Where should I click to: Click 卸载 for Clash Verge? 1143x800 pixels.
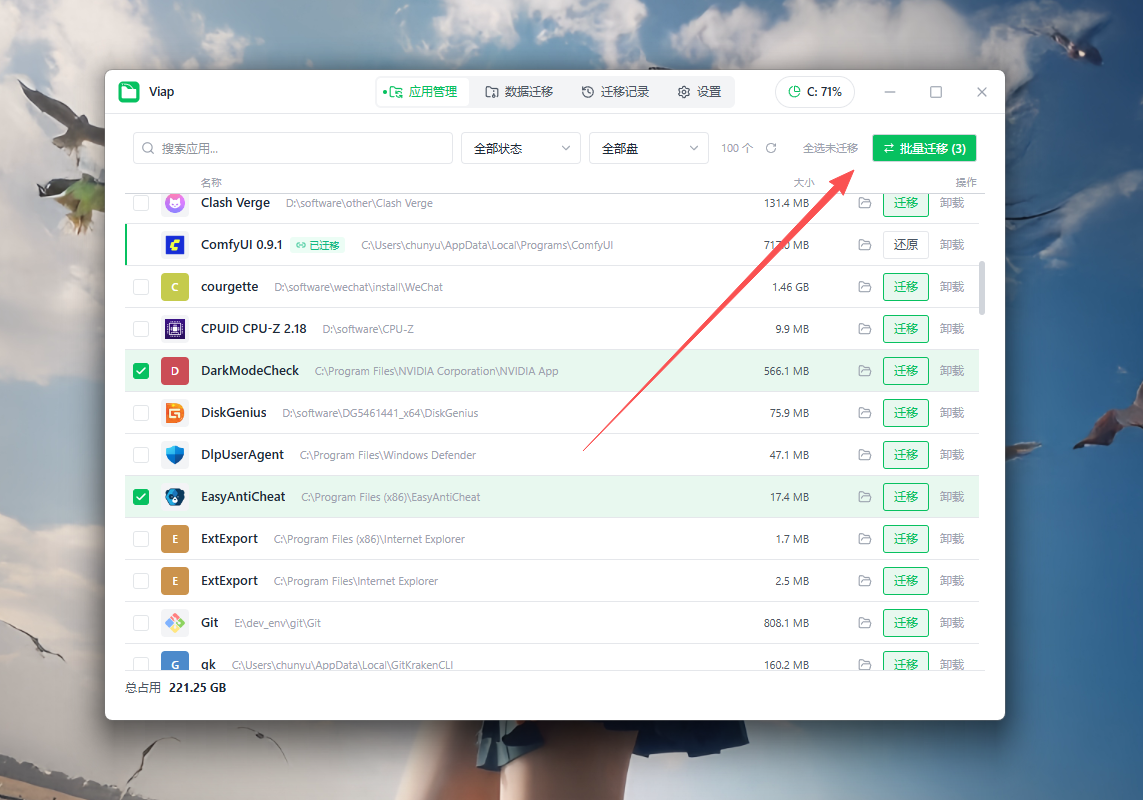point(951,203)
